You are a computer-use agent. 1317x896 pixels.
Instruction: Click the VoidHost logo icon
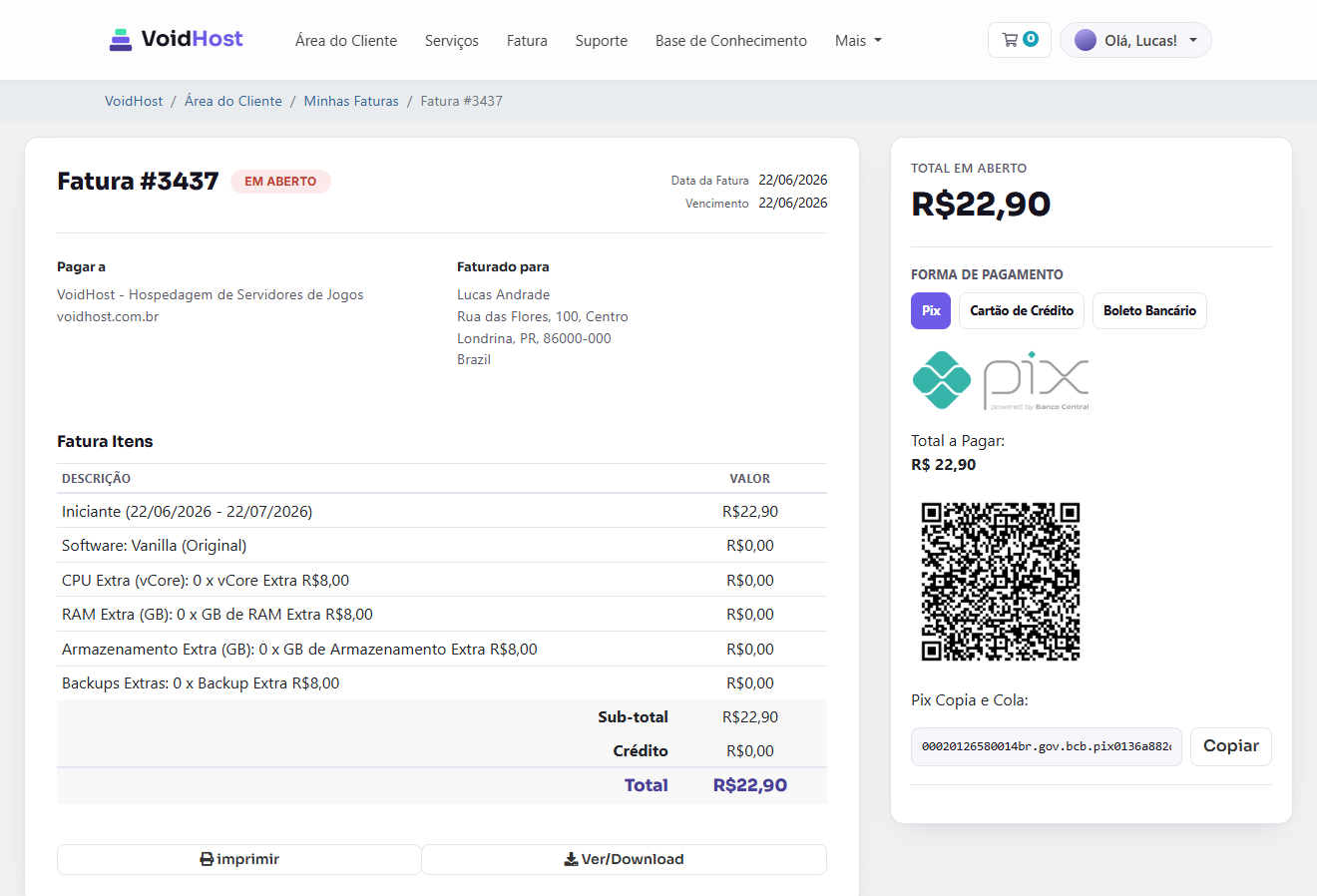coord(121,40)
